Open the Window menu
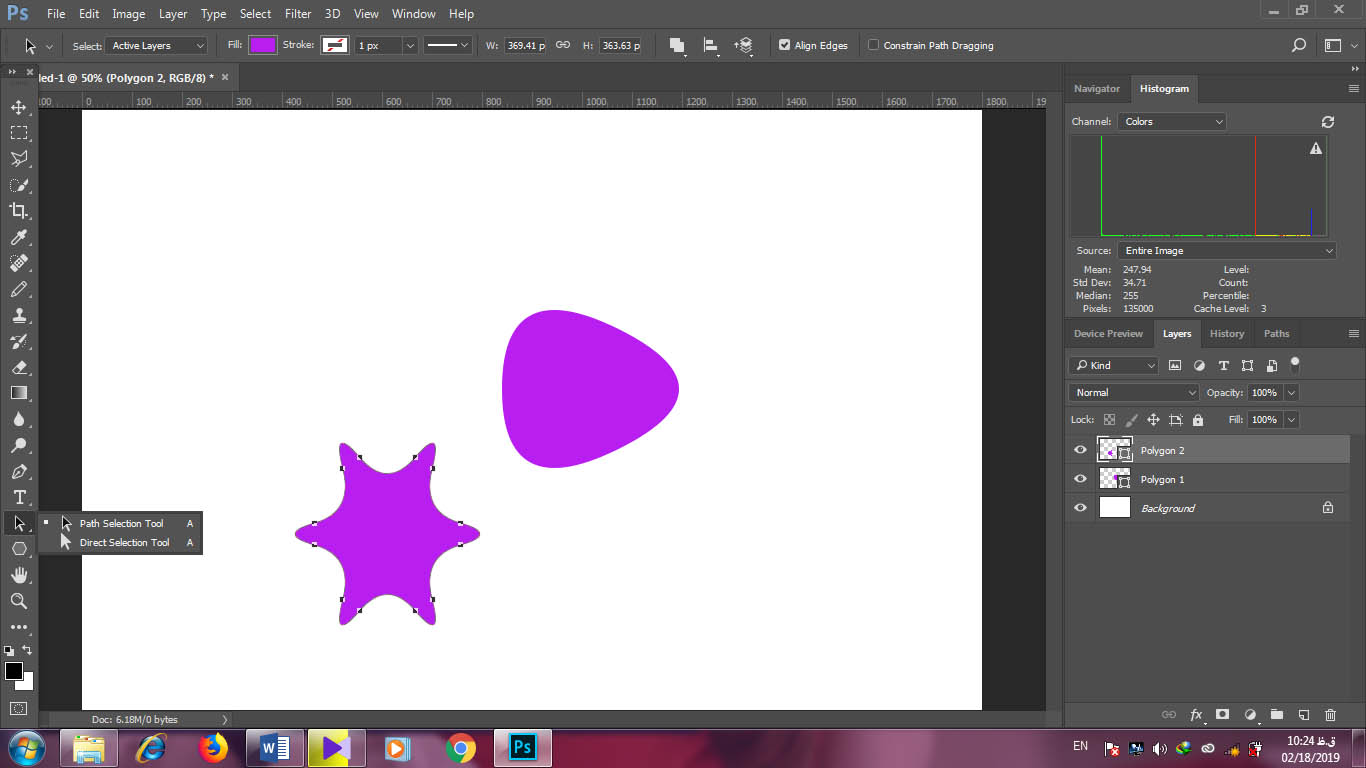1366x768 pixels. click(413, 14)
